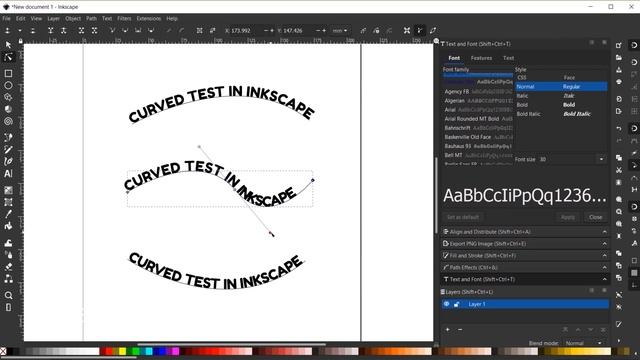Viewport: 640px width, 360px height.
Task: Click the Close button in font dialog
Action: [596, 217]
